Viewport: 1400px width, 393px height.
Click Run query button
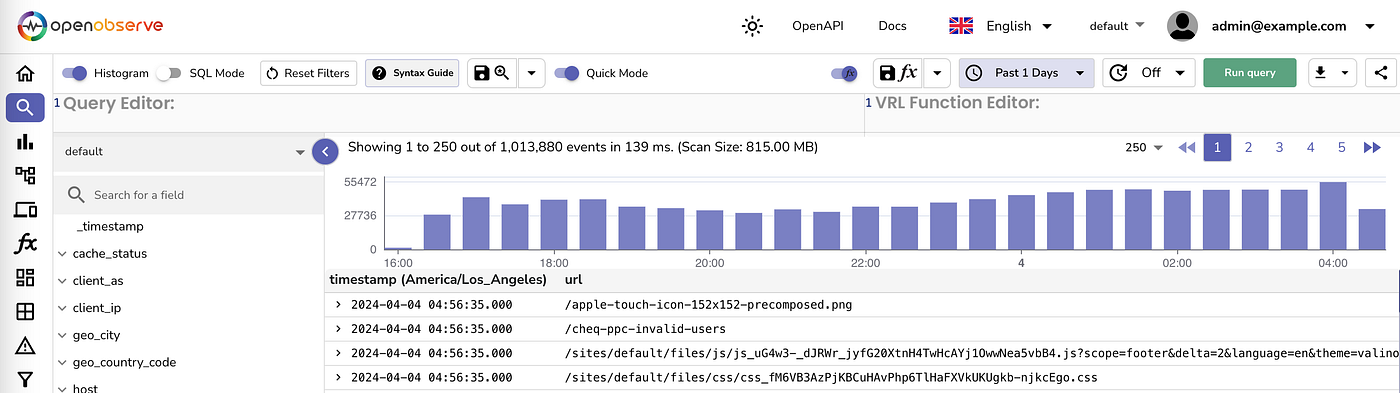(x=1250, y=73)
